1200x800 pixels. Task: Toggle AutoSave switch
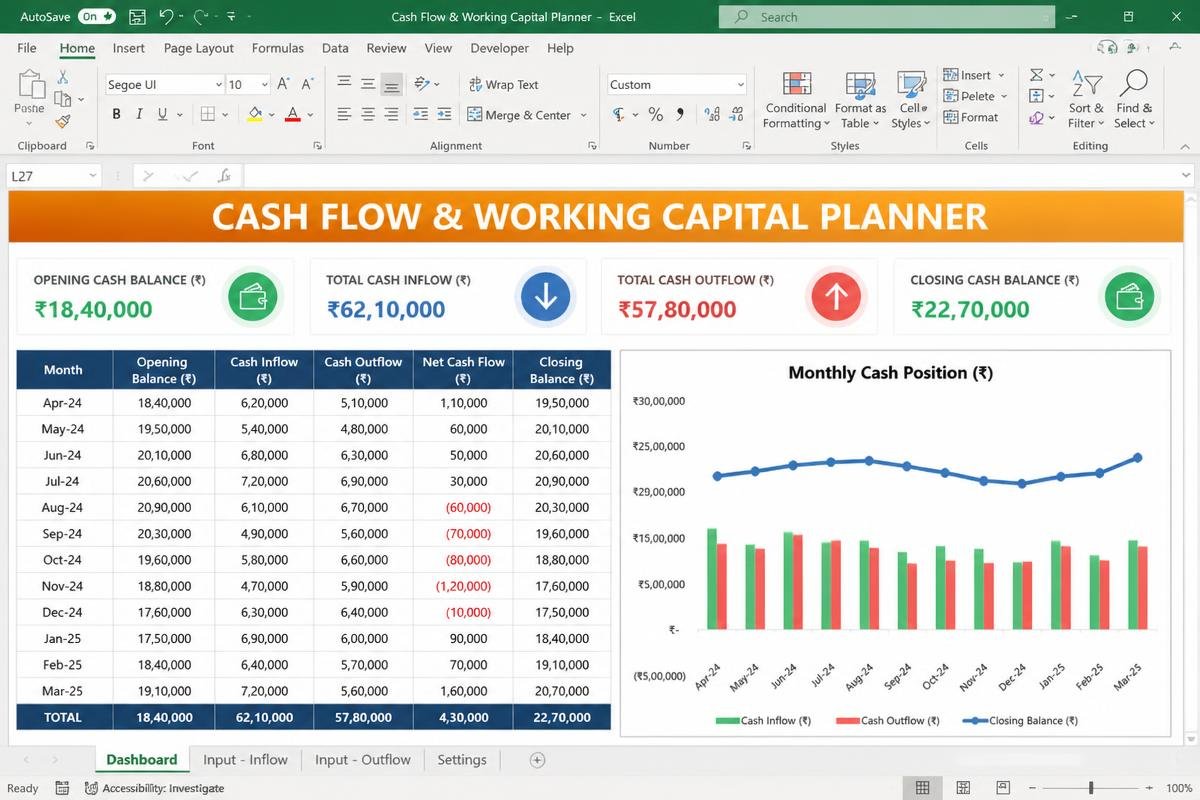(97, 17)
